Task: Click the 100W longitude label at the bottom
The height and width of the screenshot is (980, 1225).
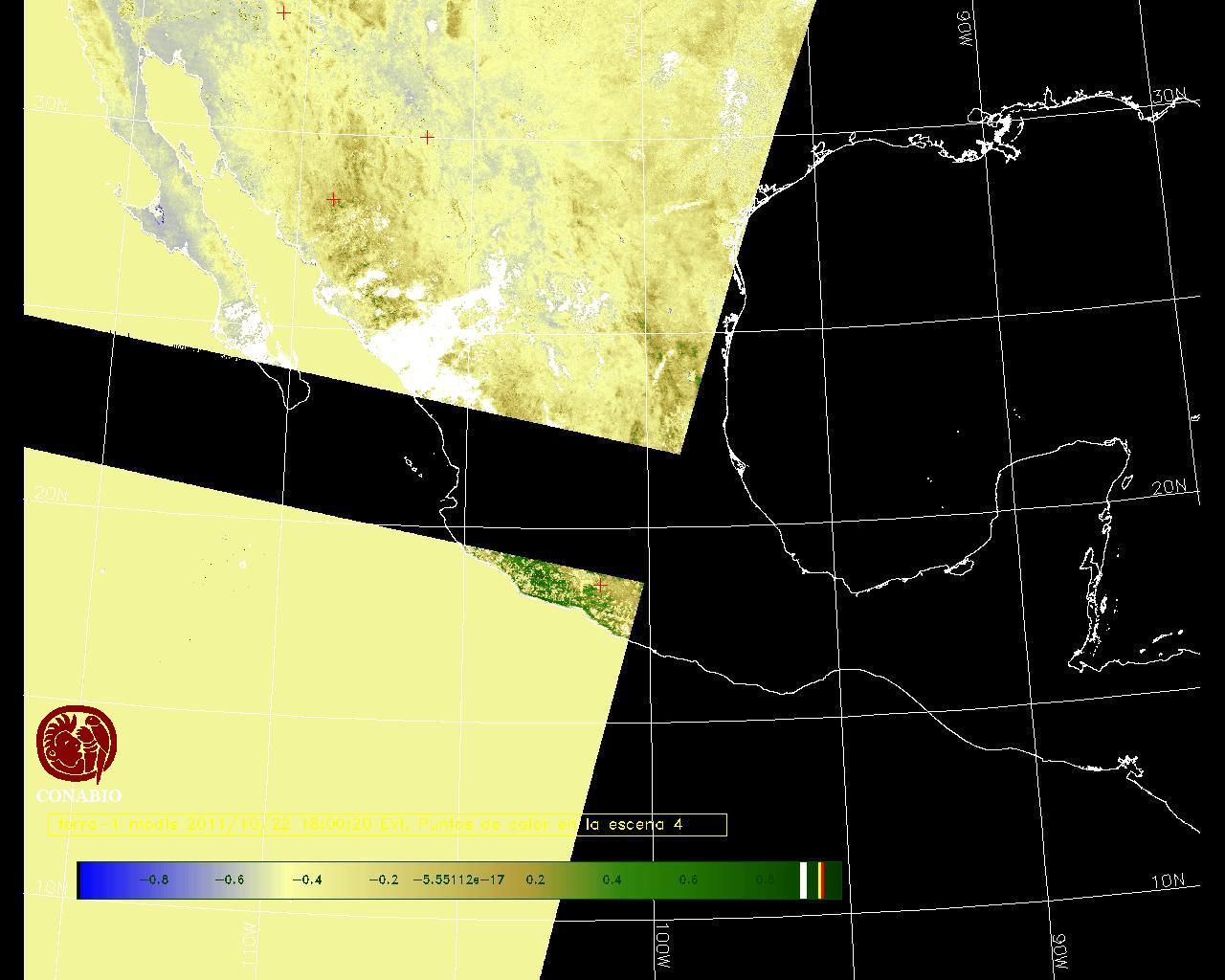Action: pyautogui.click(x=662, y=947)
